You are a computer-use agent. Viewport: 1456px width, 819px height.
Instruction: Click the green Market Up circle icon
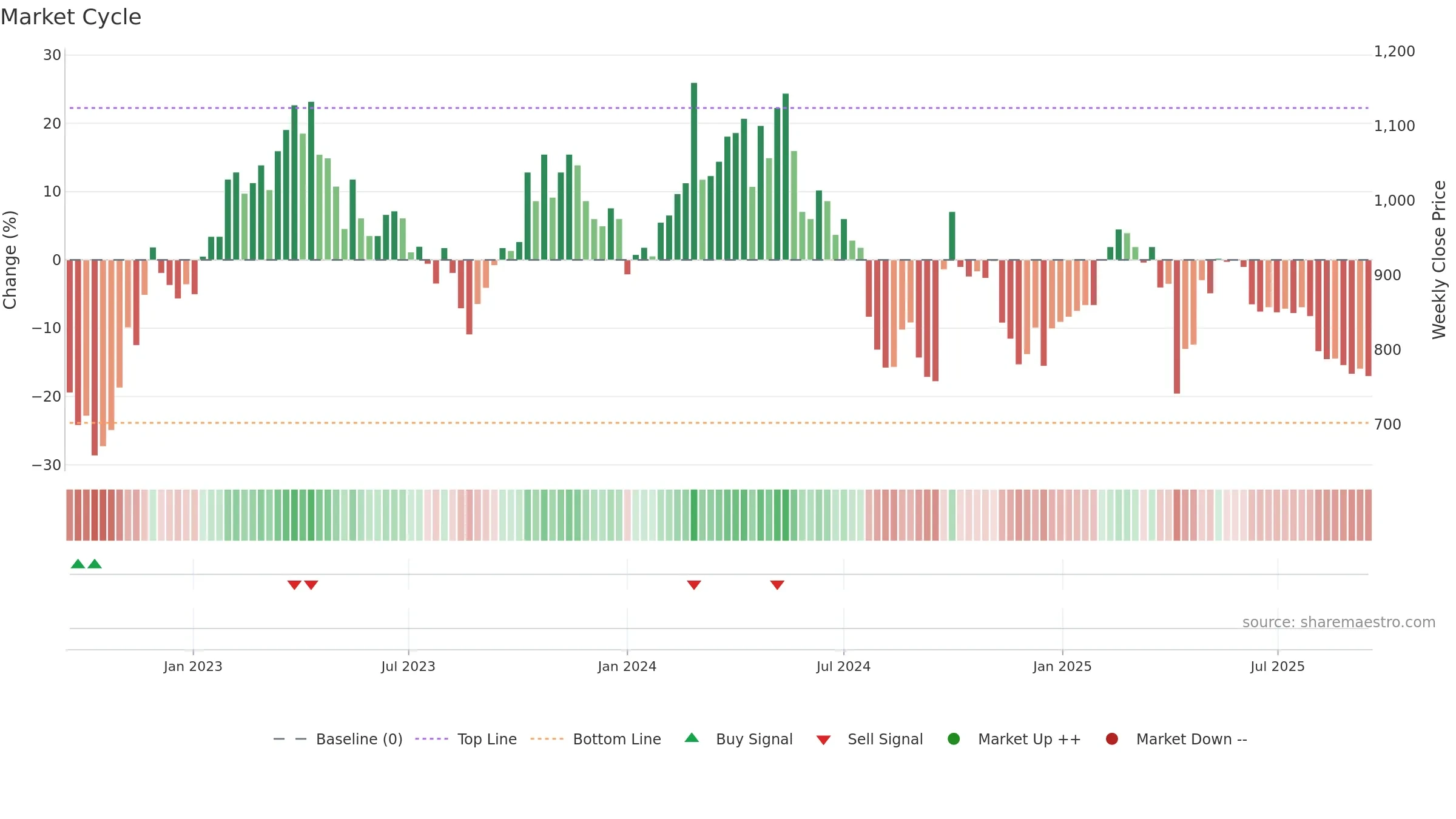click(x=954, y=739)
